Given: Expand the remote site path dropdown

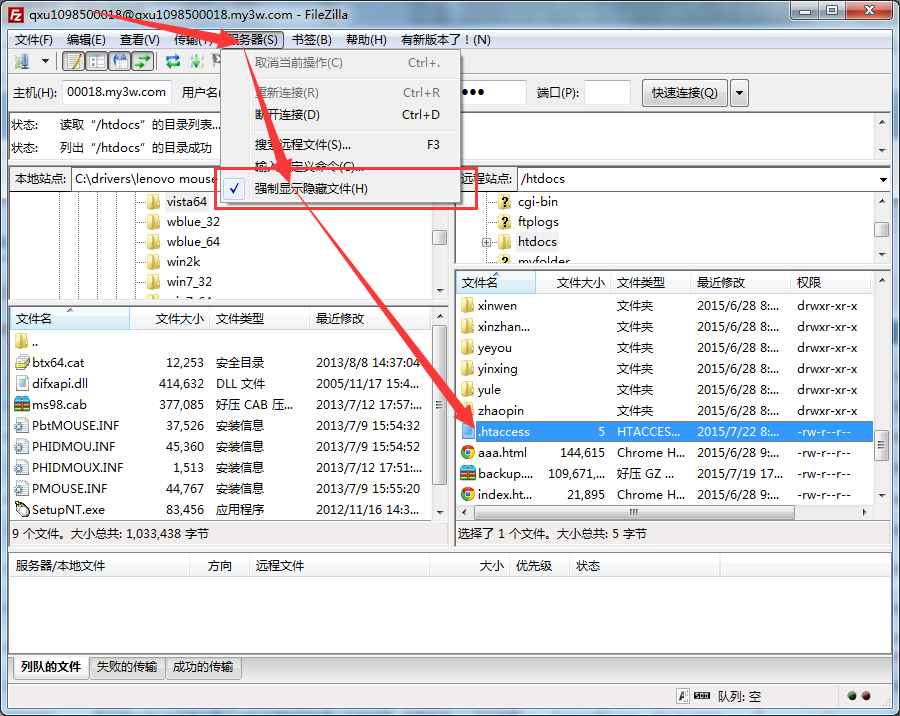Looking at the screenshot, I should (x=883, y=179).
